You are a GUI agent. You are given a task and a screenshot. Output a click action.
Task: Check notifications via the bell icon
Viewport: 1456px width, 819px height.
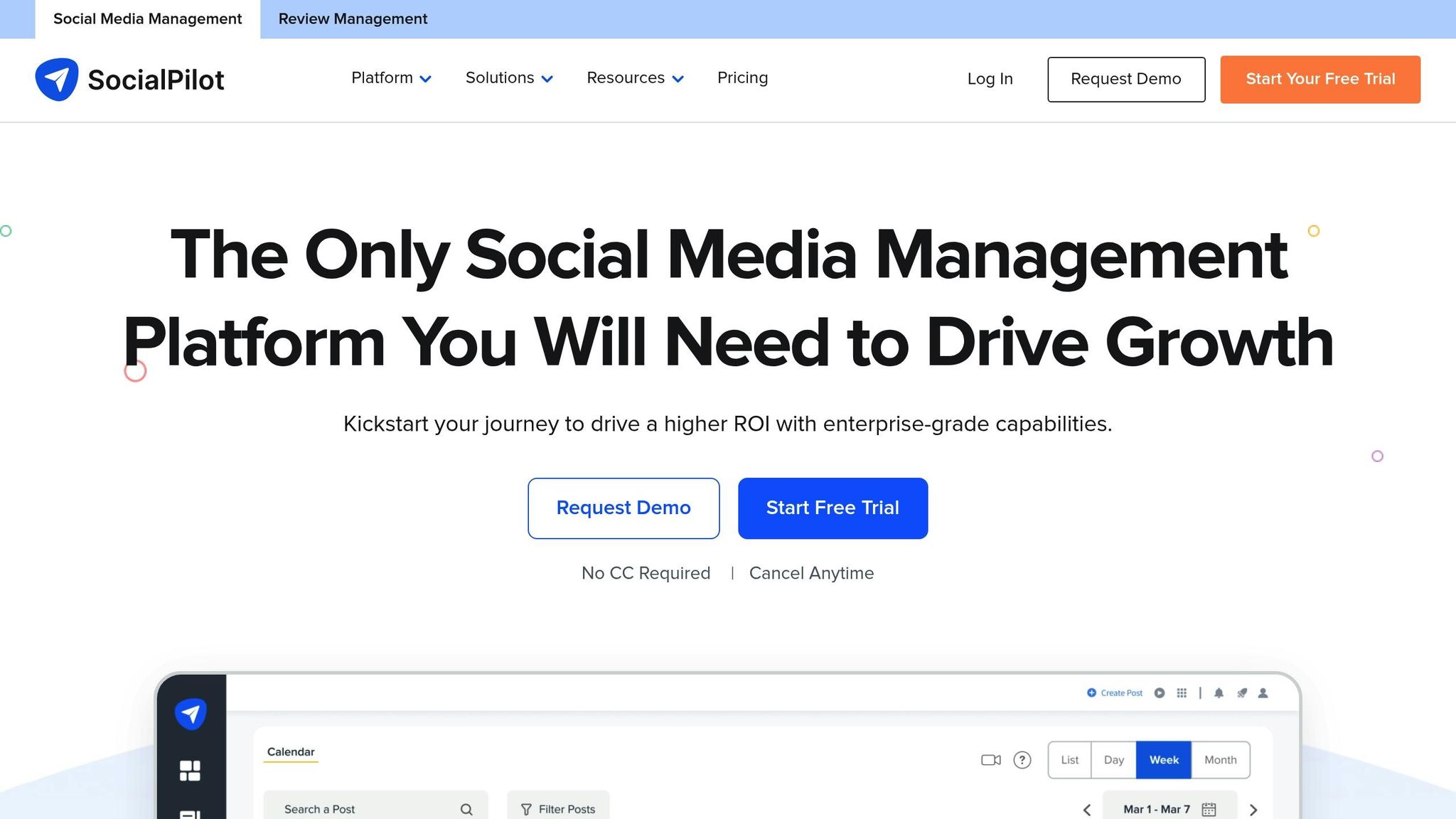tap(1219, 693)
